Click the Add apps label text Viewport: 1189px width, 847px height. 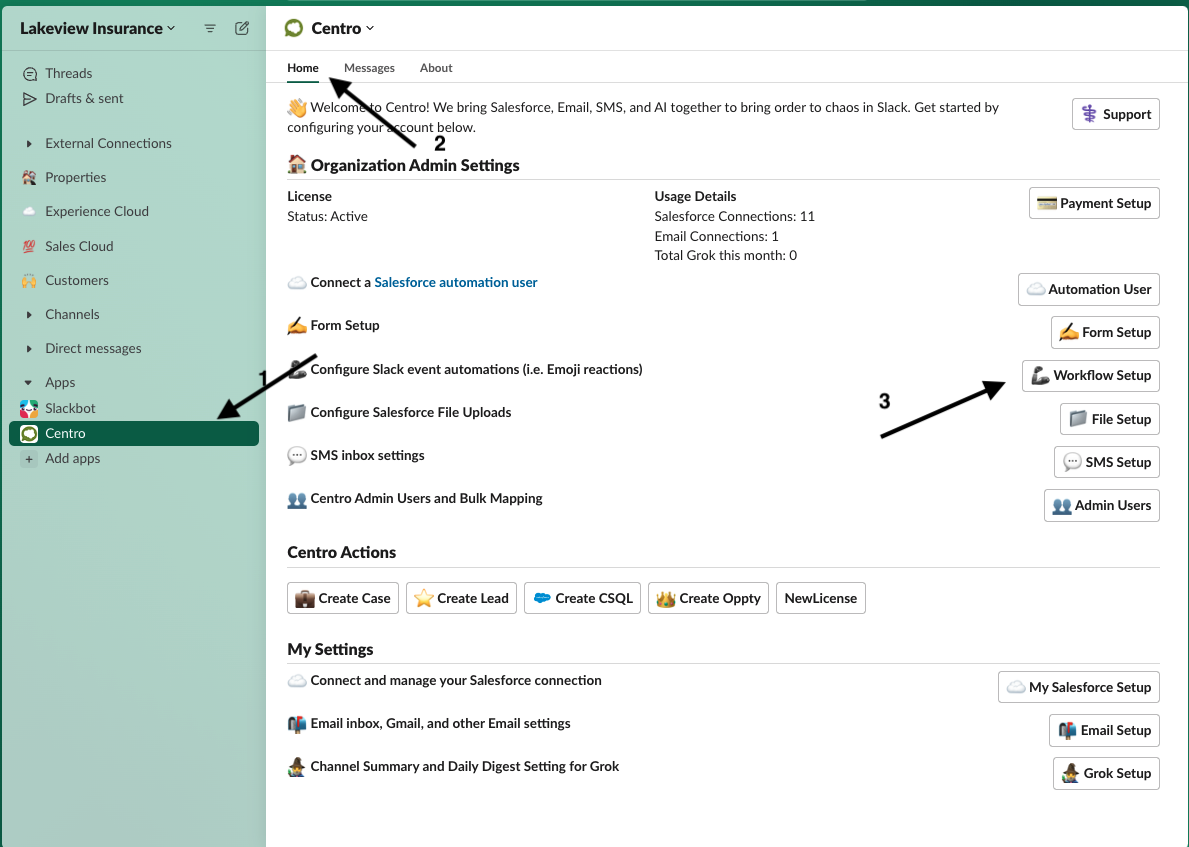73,459
